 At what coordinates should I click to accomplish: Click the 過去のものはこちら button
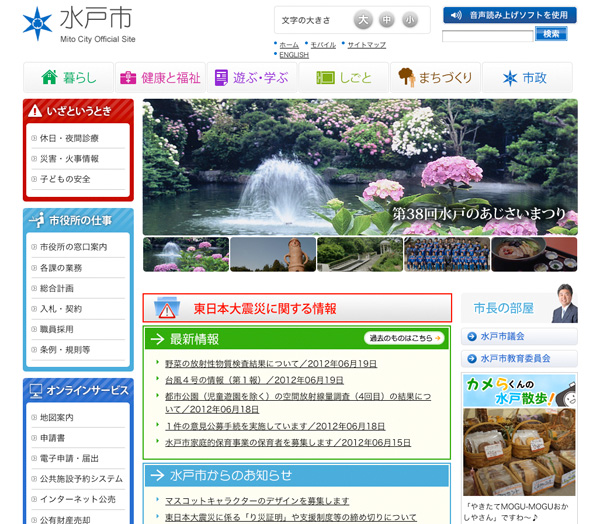coord(403,338)
